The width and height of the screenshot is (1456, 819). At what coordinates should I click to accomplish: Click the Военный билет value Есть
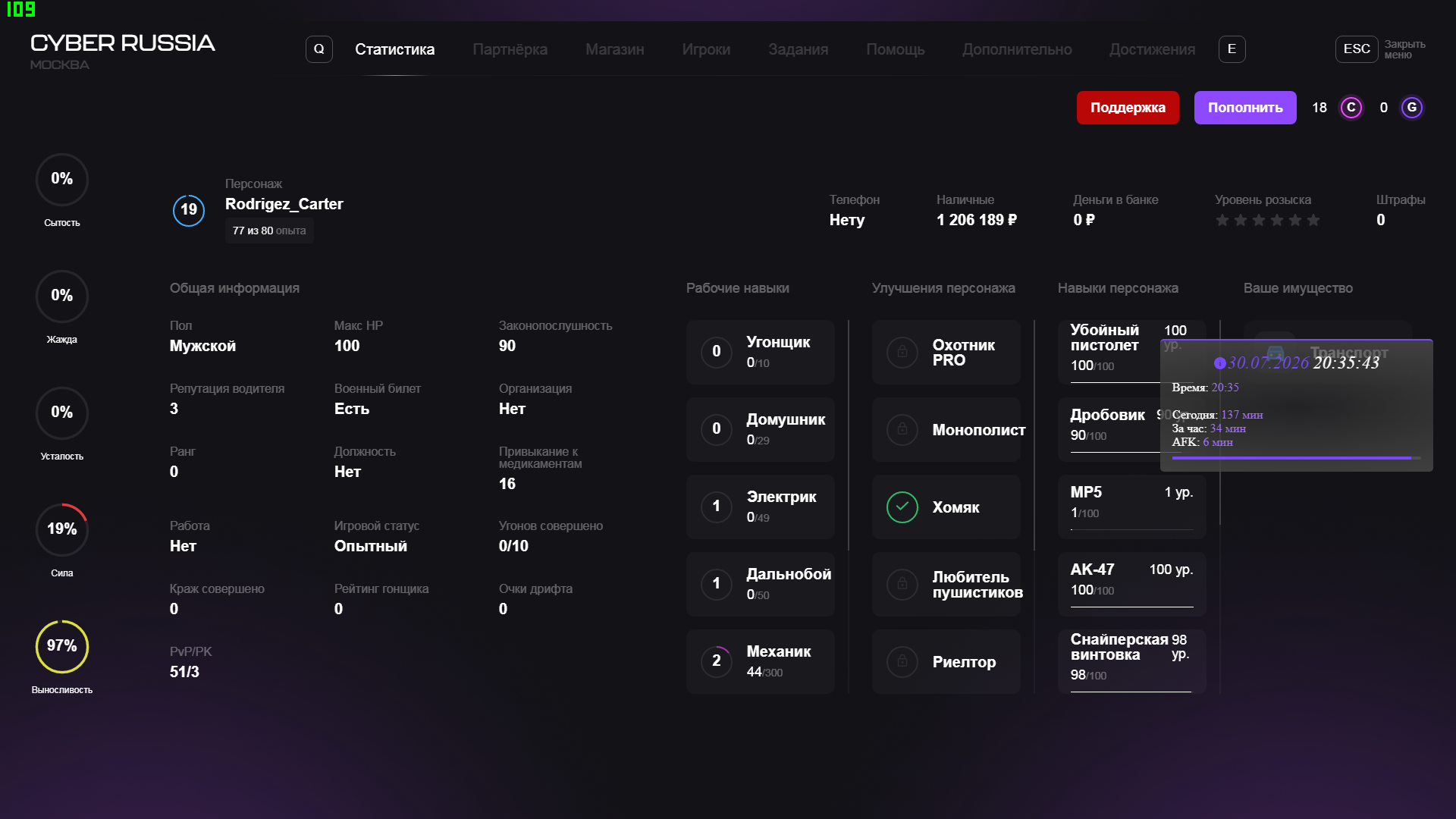(x=352, y=409)
